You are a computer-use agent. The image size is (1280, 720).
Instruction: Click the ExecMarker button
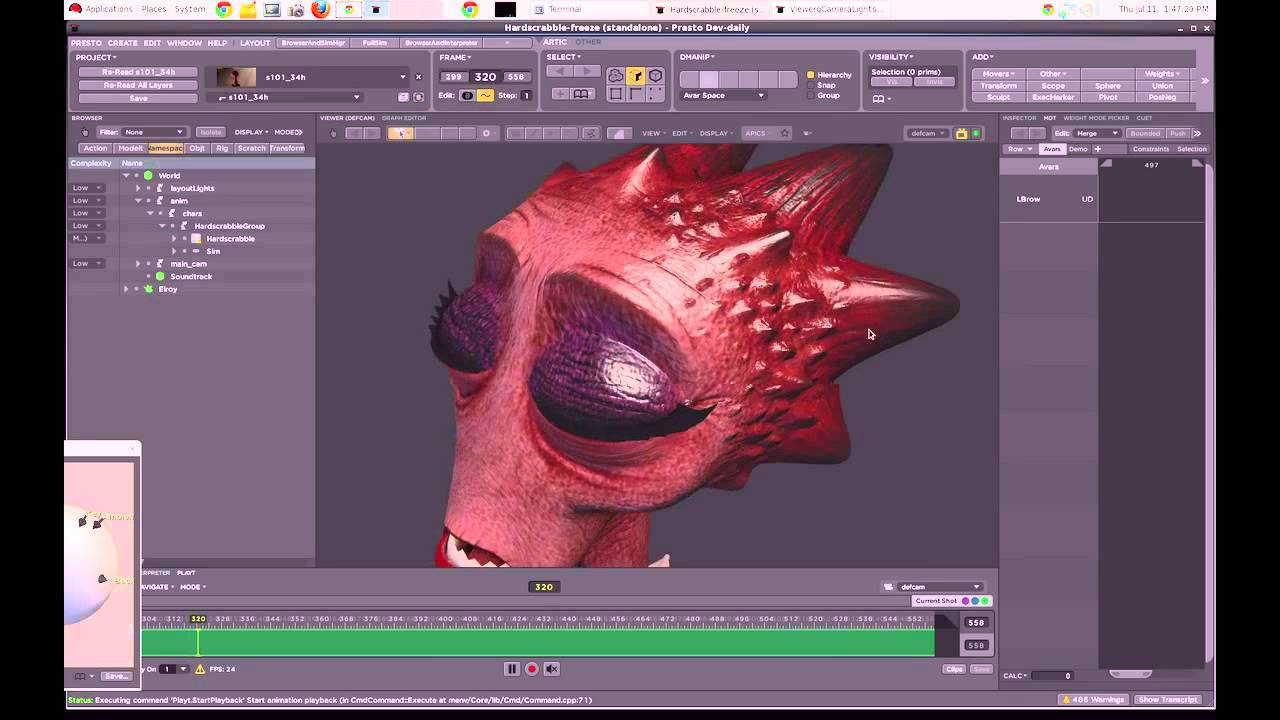pos(1052,97)
